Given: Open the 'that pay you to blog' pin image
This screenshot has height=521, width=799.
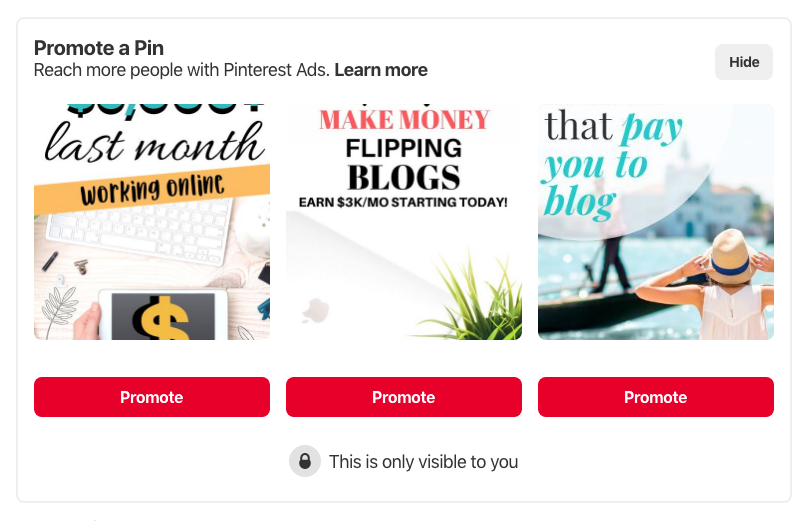Looking at the screenshot, I should pyautogui.click(x=656, y=222).
